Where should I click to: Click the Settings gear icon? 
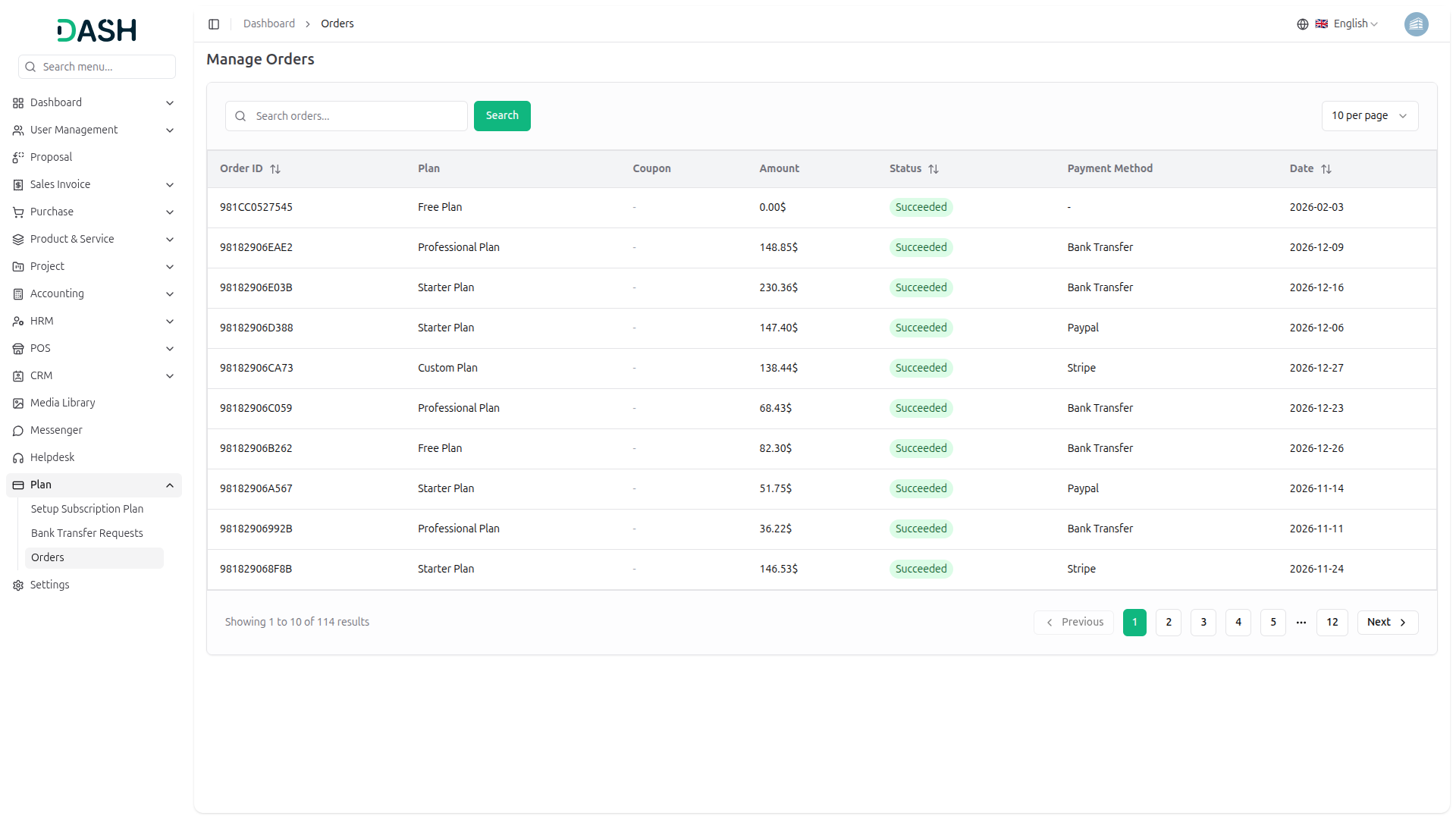point(18,585)
